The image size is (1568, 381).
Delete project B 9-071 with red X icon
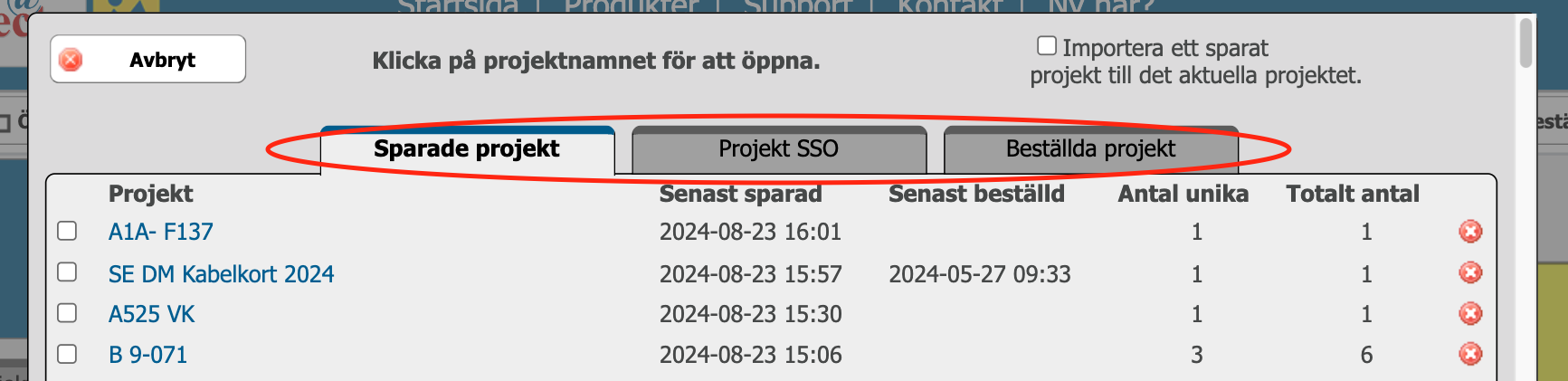click(x=1470, y=353)
